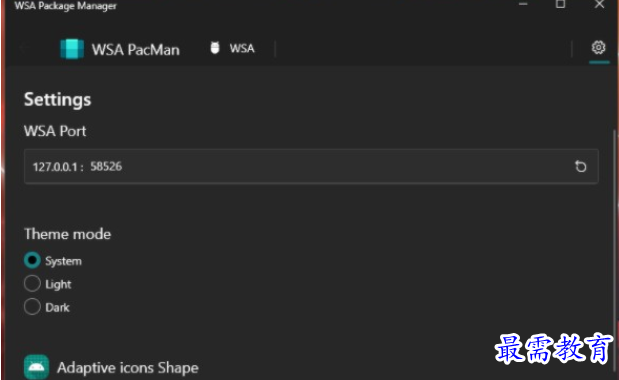Open the WSA tab label in header

(x=242, y=49)
